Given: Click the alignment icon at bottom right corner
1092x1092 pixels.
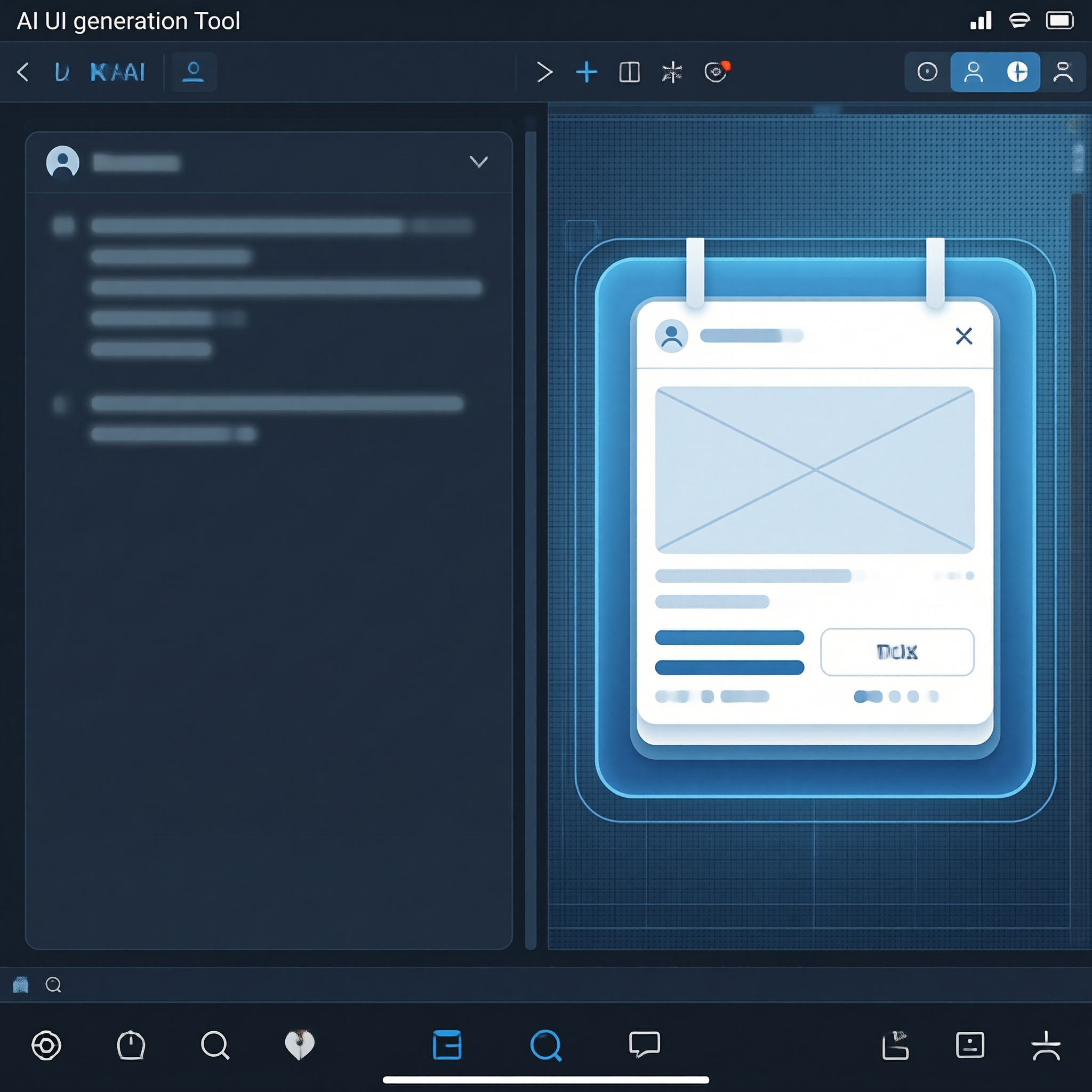Looking at the screenshot, I should coord(1046,1045).
